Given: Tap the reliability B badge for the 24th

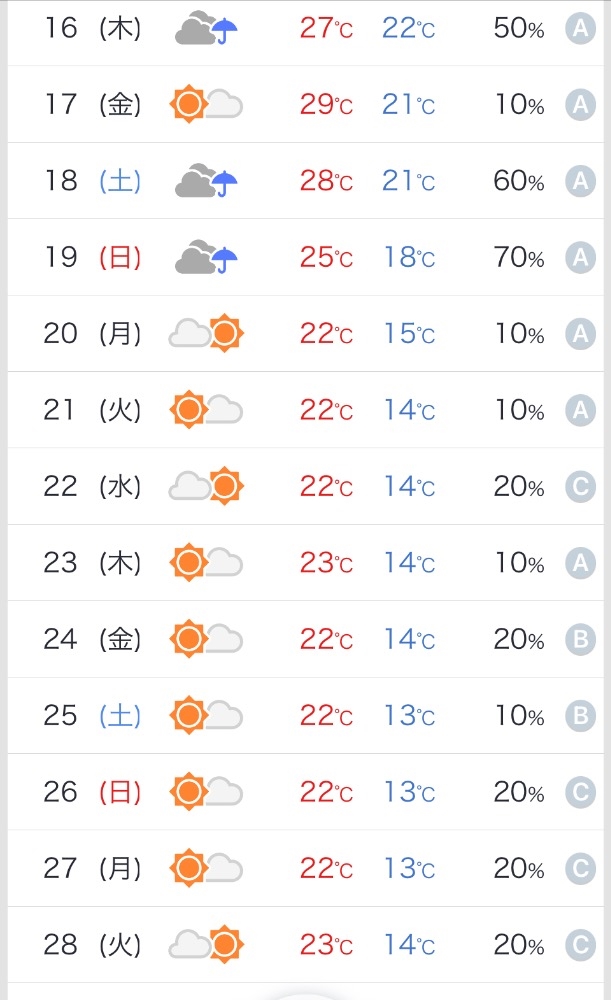Looking at the screenshot, I should (580, 640).
